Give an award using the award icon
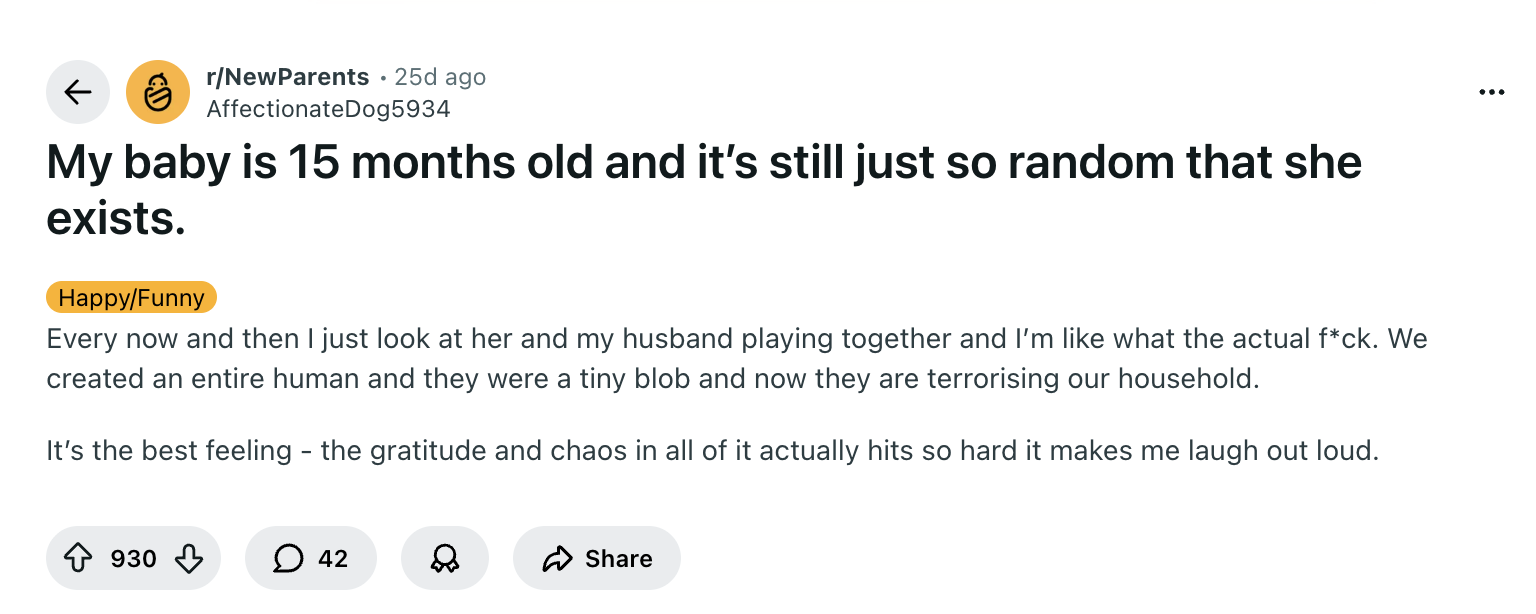The height and width of the screenshot is (614, 1536). coord(444,558)
